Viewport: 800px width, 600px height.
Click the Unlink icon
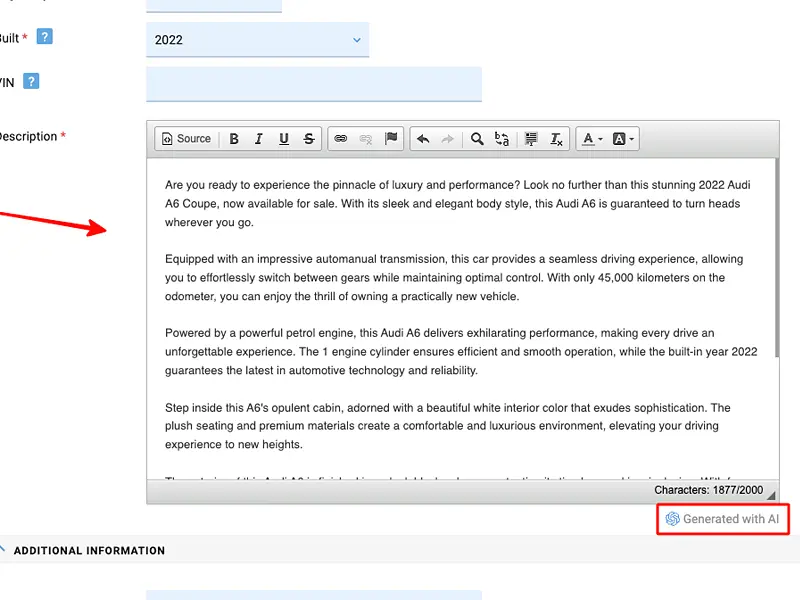(366, 139)
